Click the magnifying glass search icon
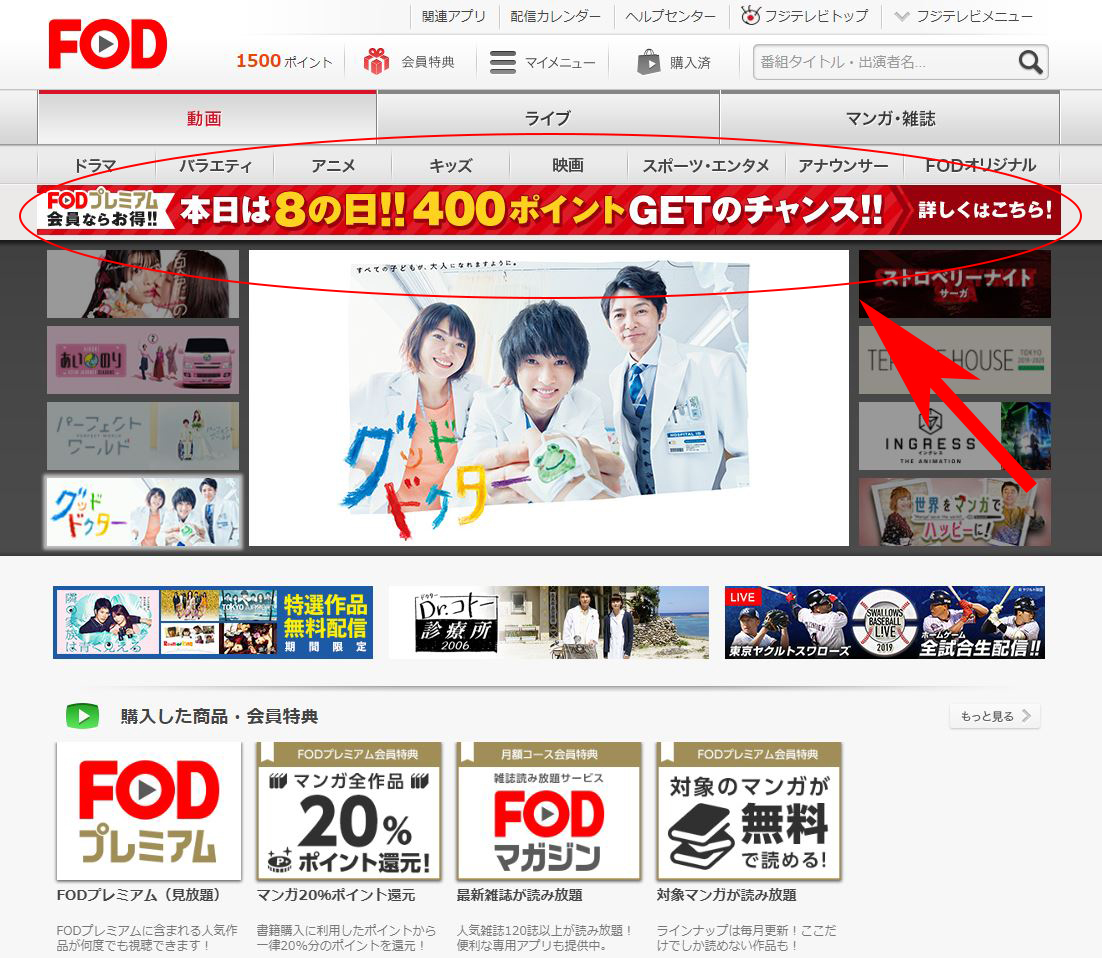 pyautogui.click(x=1030, y=62)
